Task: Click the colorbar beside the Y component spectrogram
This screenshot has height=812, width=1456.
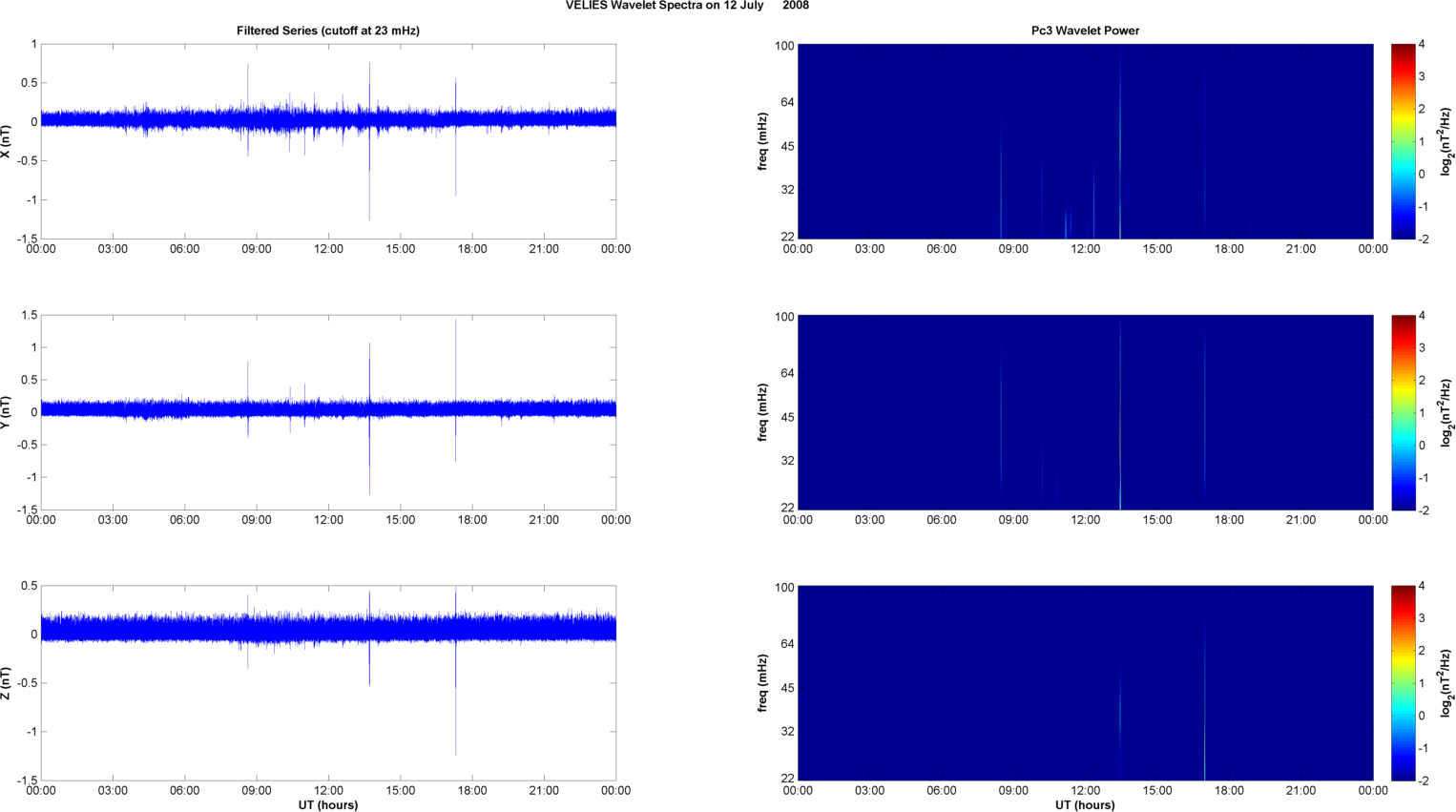Action: pos(1403,412)
